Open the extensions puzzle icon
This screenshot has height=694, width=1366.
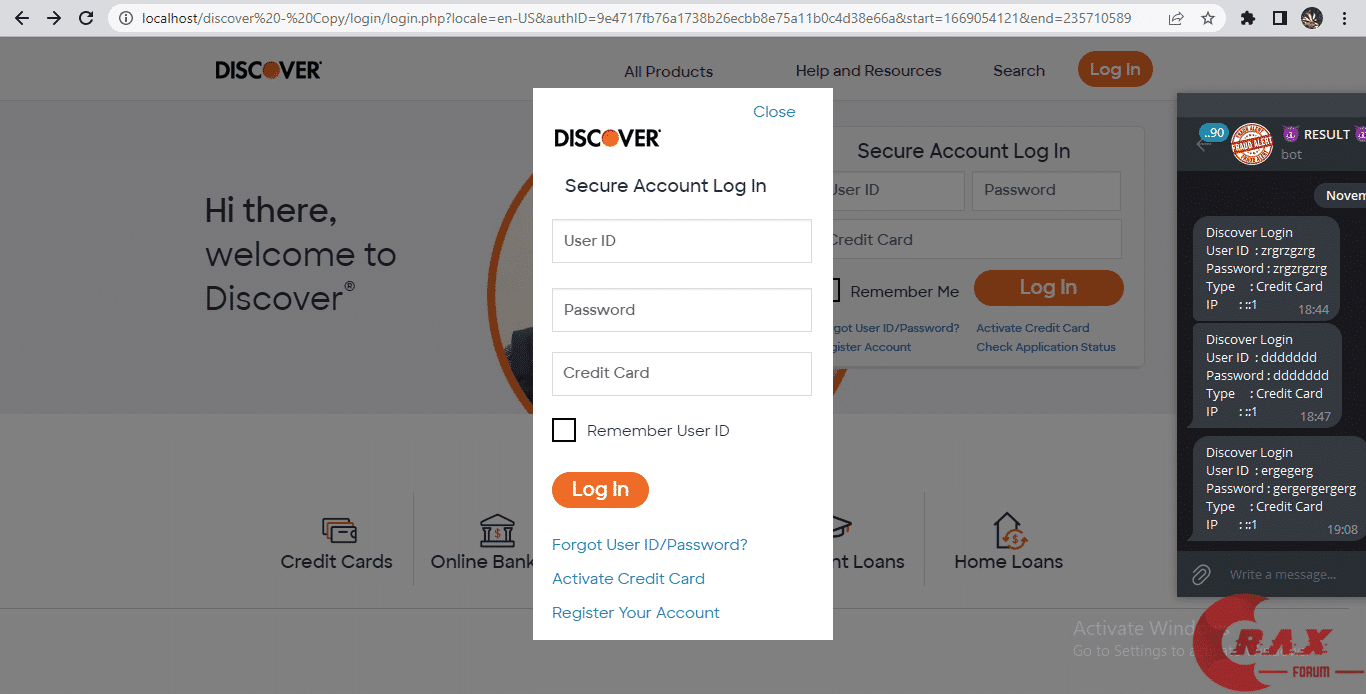coord(1247,18)
